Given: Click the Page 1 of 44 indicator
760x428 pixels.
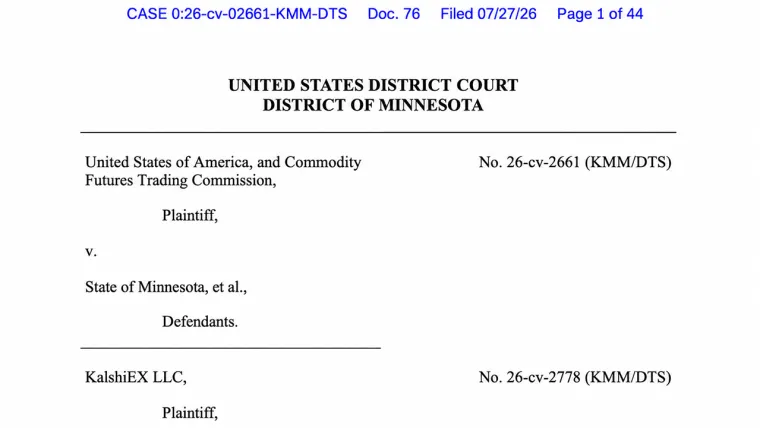Looking at the screenshot, I should pyautogui.click(x=600, y=14).
